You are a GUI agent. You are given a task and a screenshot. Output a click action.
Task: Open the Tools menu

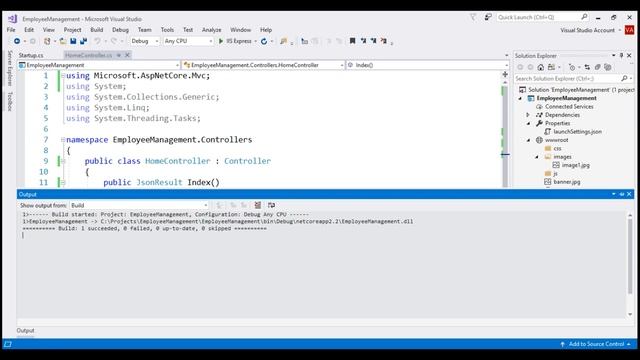coord(167,30)
